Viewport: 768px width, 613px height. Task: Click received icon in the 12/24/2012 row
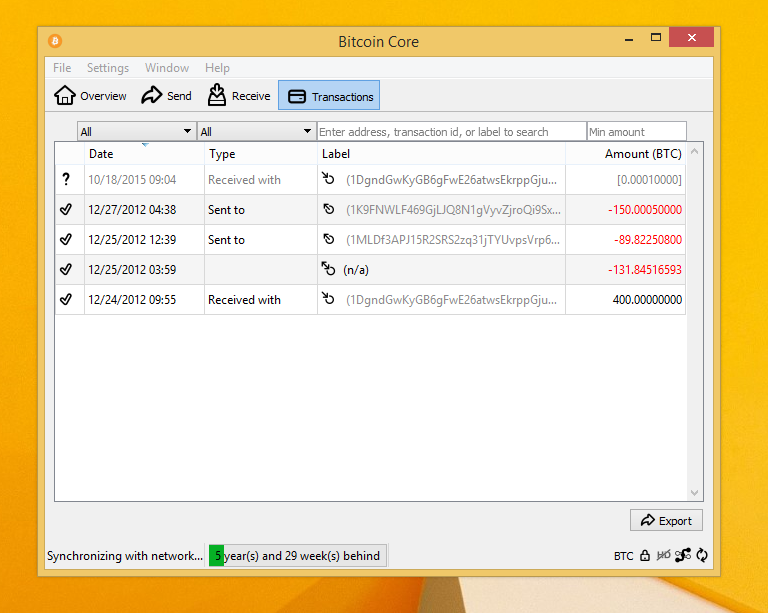coord(328,298)
